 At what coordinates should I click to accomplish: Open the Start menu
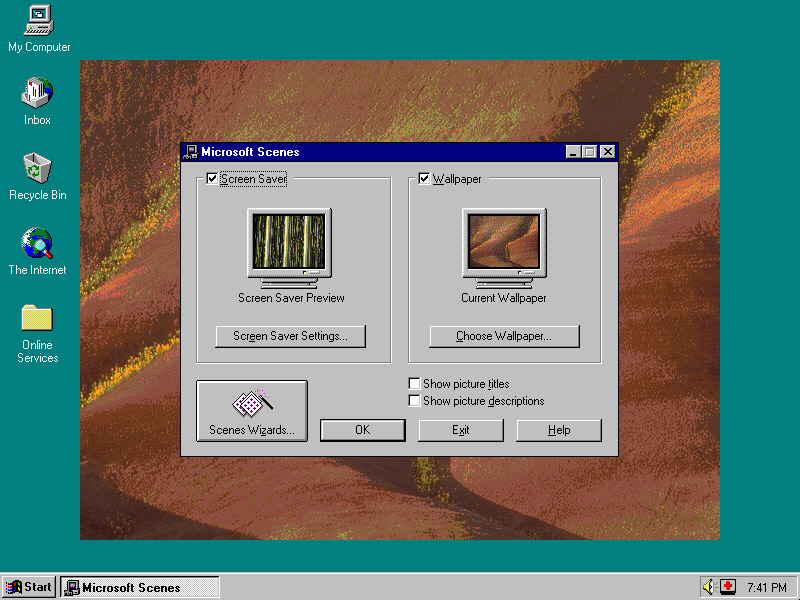[x=29, y=587]
